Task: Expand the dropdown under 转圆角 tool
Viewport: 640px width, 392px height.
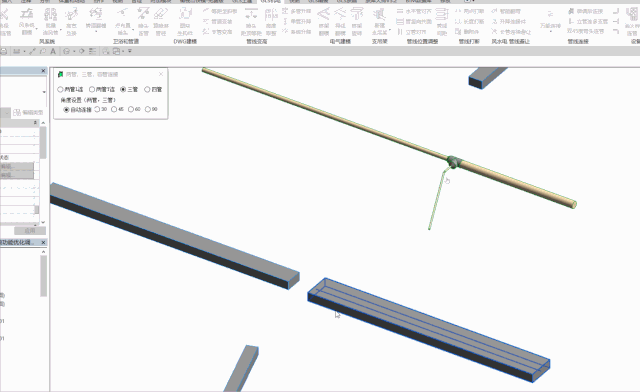Action: pos(96,32)
